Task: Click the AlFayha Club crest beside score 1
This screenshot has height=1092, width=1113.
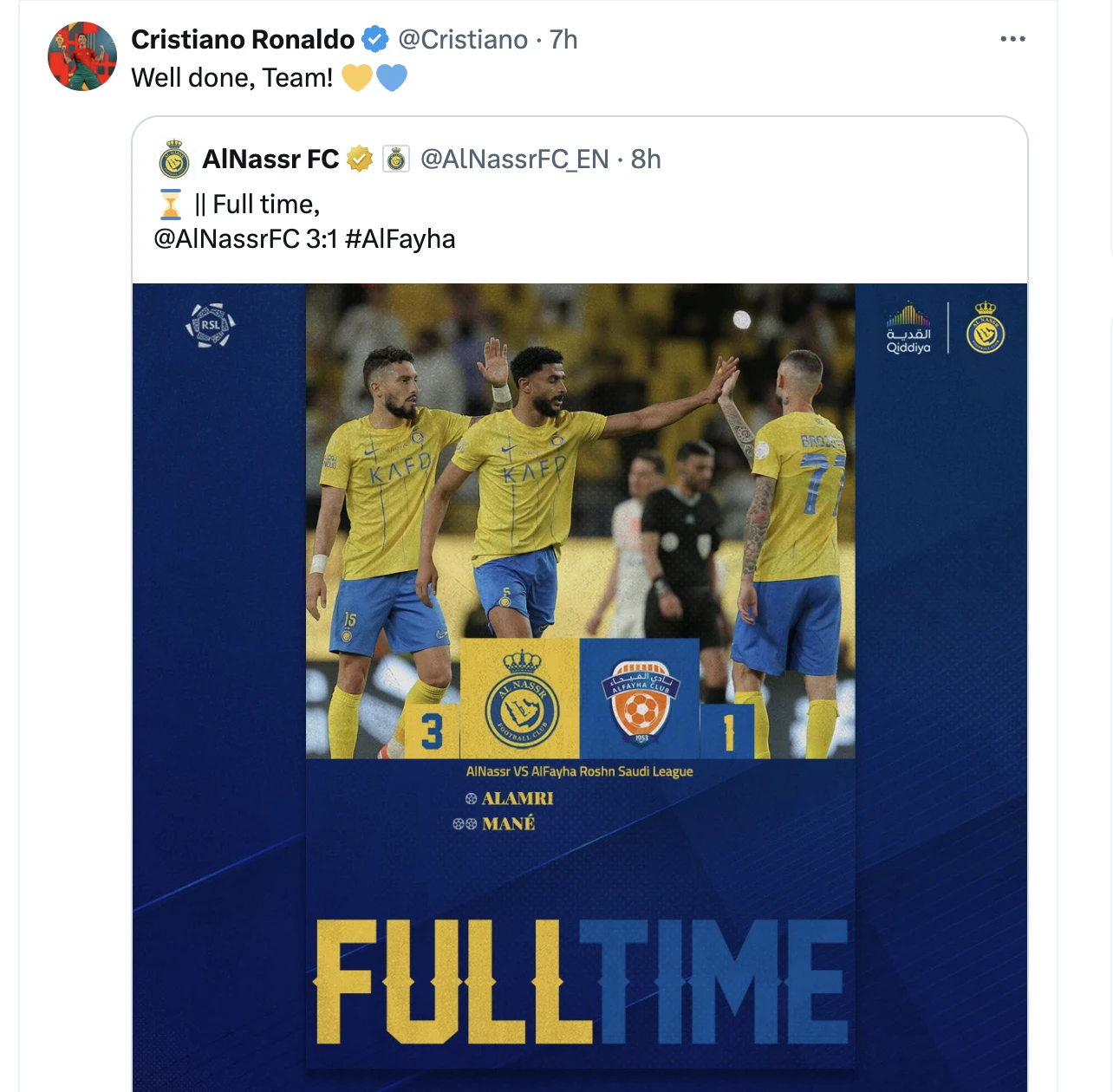Action: 640,700
